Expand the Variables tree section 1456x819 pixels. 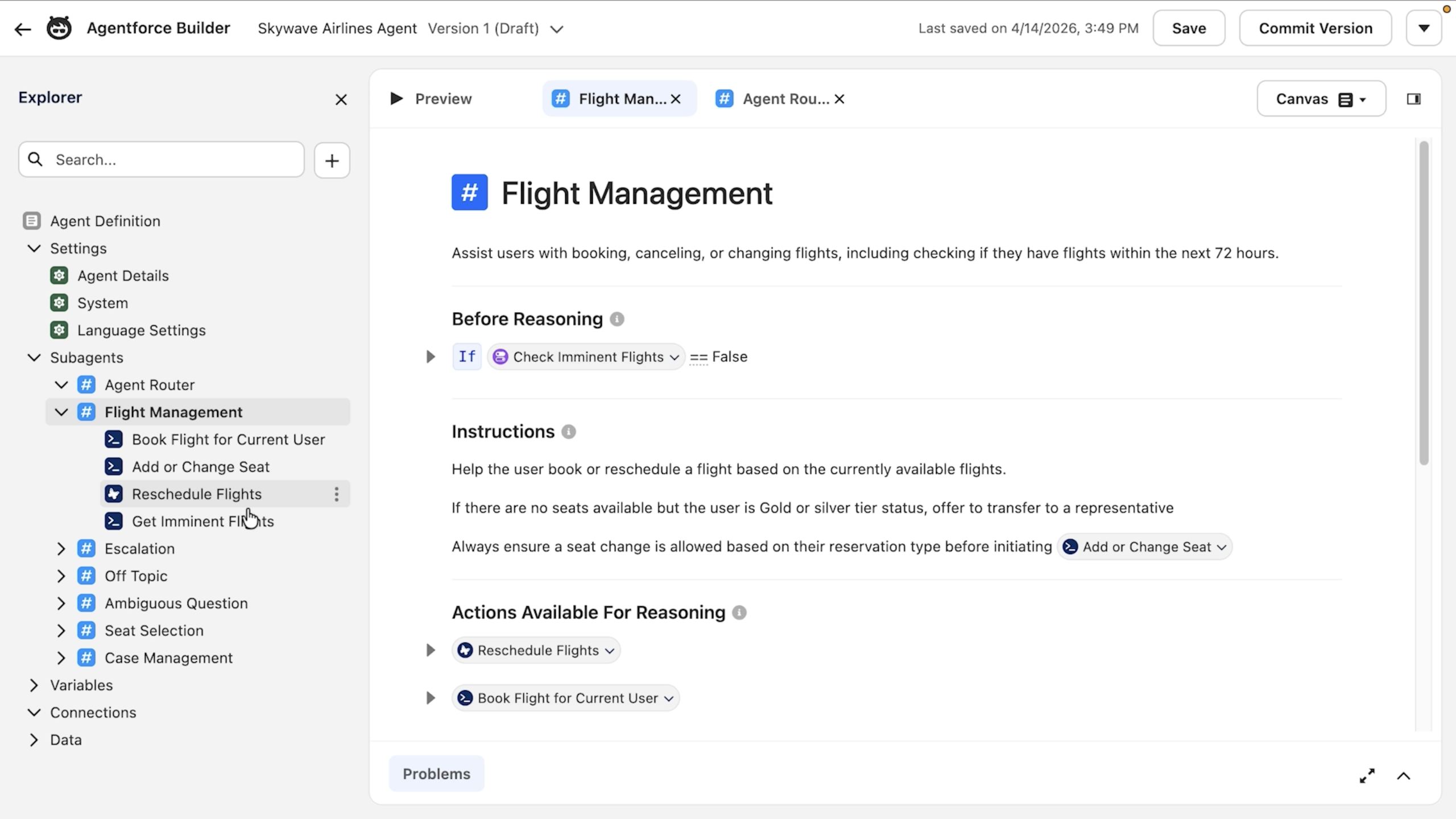point(34,685)
